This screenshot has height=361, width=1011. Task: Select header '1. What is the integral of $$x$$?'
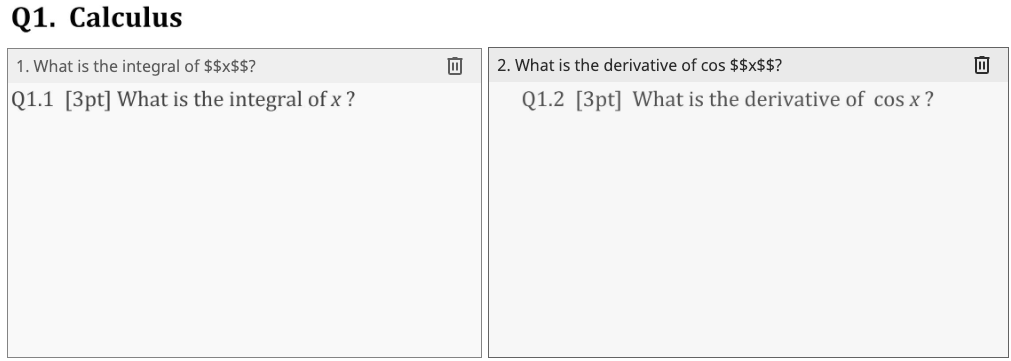[135, 66]
